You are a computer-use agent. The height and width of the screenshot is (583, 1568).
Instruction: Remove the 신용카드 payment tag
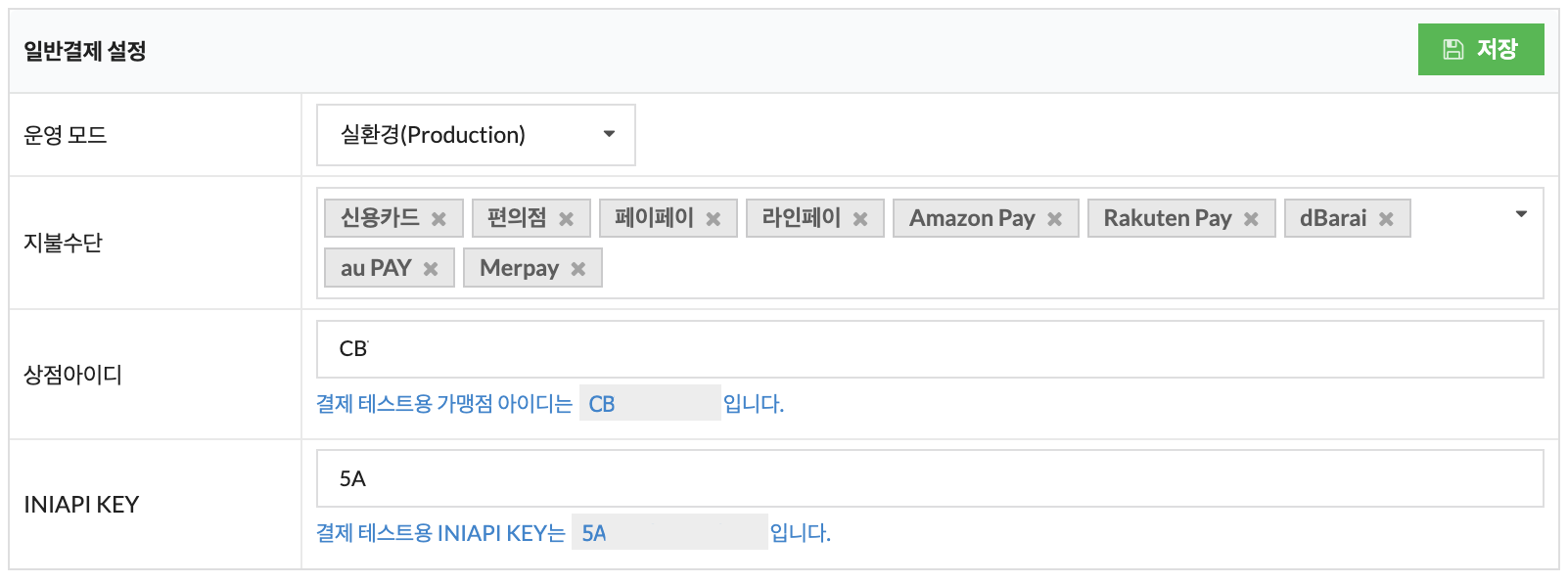point(438,219)
